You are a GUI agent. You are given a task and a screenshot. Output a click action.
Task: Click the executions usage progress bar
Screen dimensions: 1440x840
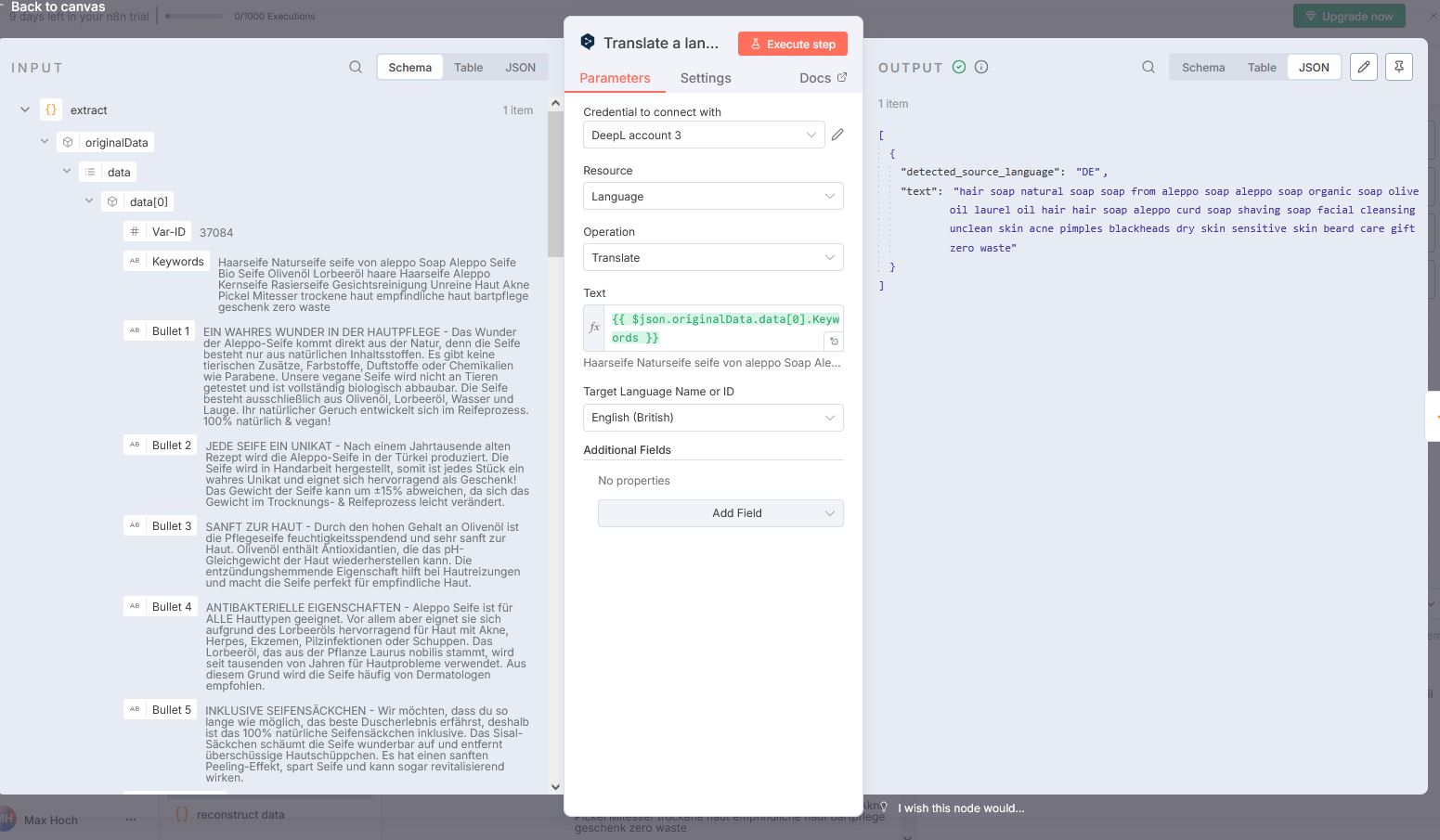pyautogui.click(x=194, y=16)
